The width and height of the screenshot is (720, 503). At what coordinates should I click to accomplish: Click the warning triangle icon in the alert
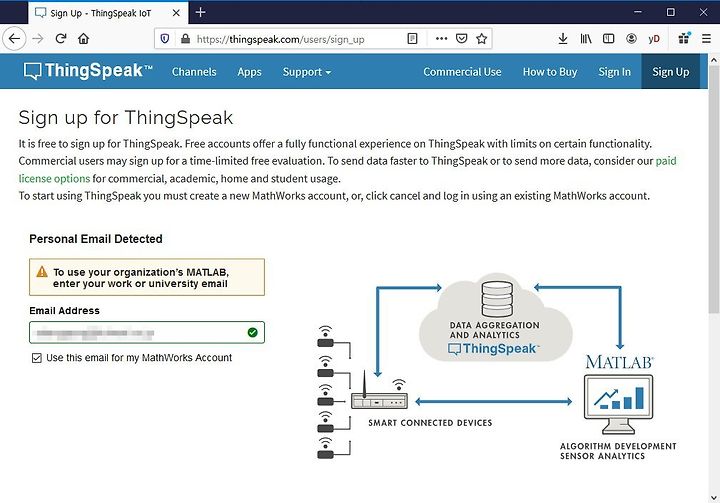(42, 272)
